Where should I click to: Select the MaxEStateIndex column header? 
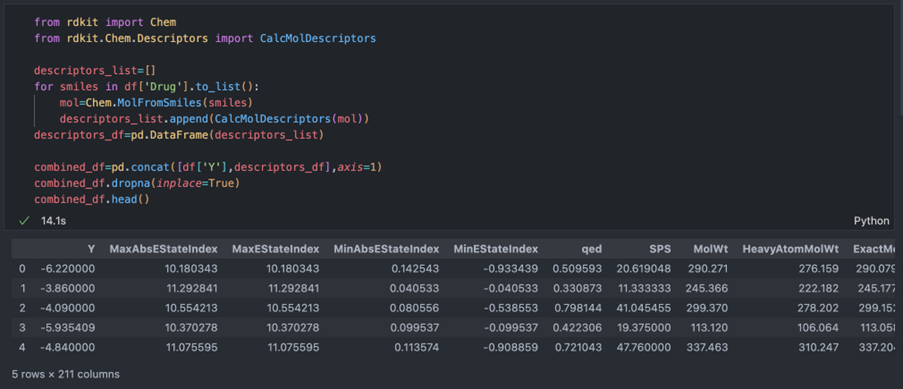pyautogui.click(x=275, y=249)
